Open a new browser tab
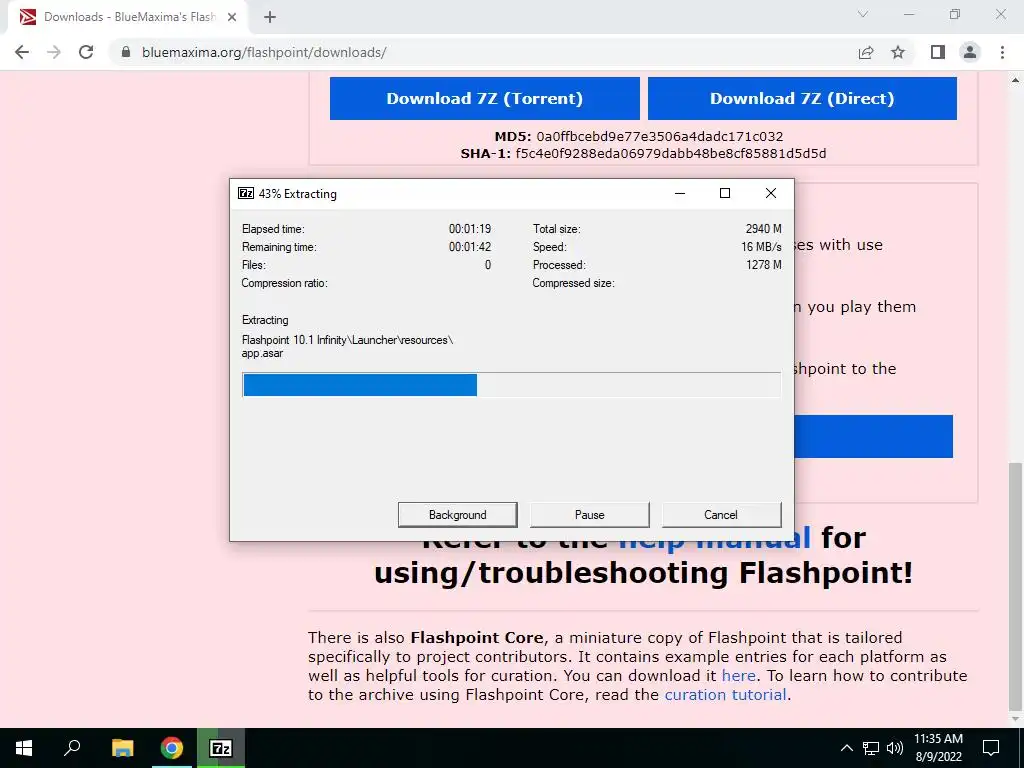1024x768 pixels. coord(270,17)
